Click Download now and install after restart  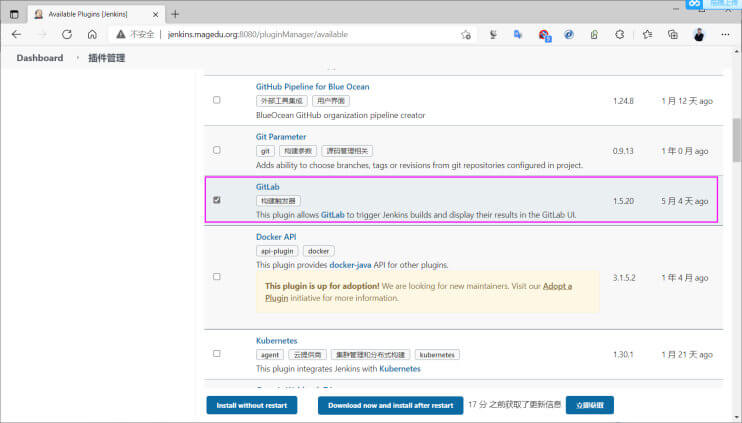pyautogui.click(x=390, y=405)
